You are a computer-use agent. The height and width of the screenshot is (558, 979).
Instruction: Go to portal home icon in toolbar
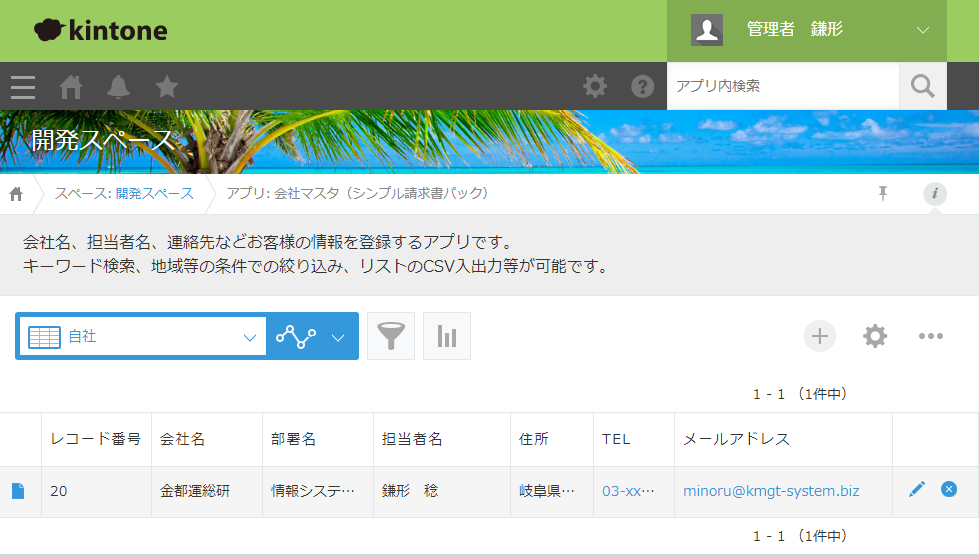click(71, 87)
